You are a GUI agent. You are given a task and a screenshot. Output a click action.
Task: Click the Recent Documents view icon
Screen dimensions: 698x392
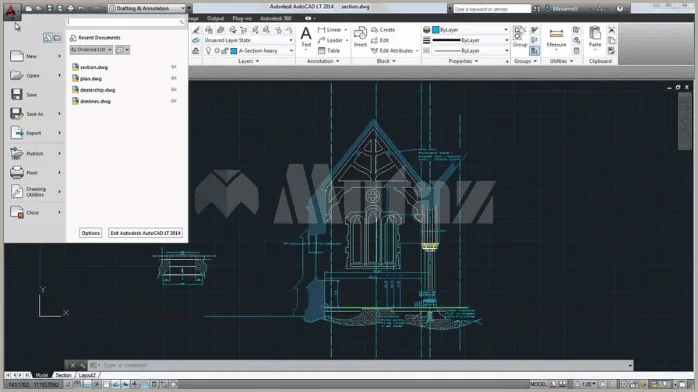48,38
